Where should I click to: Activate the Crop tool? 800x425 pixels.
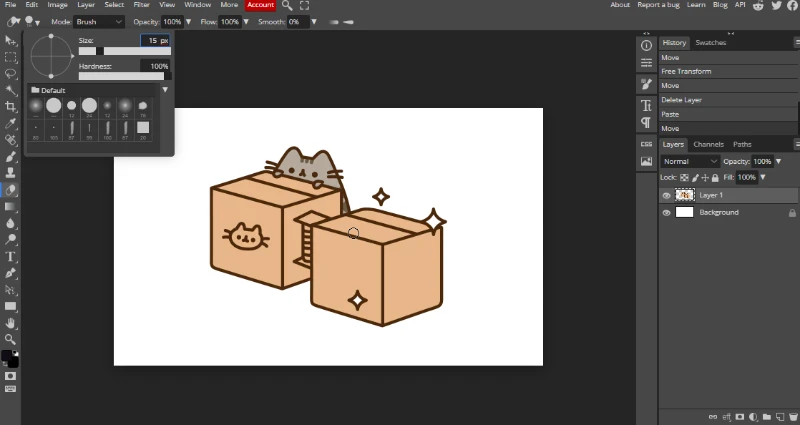tap(11, 107)
